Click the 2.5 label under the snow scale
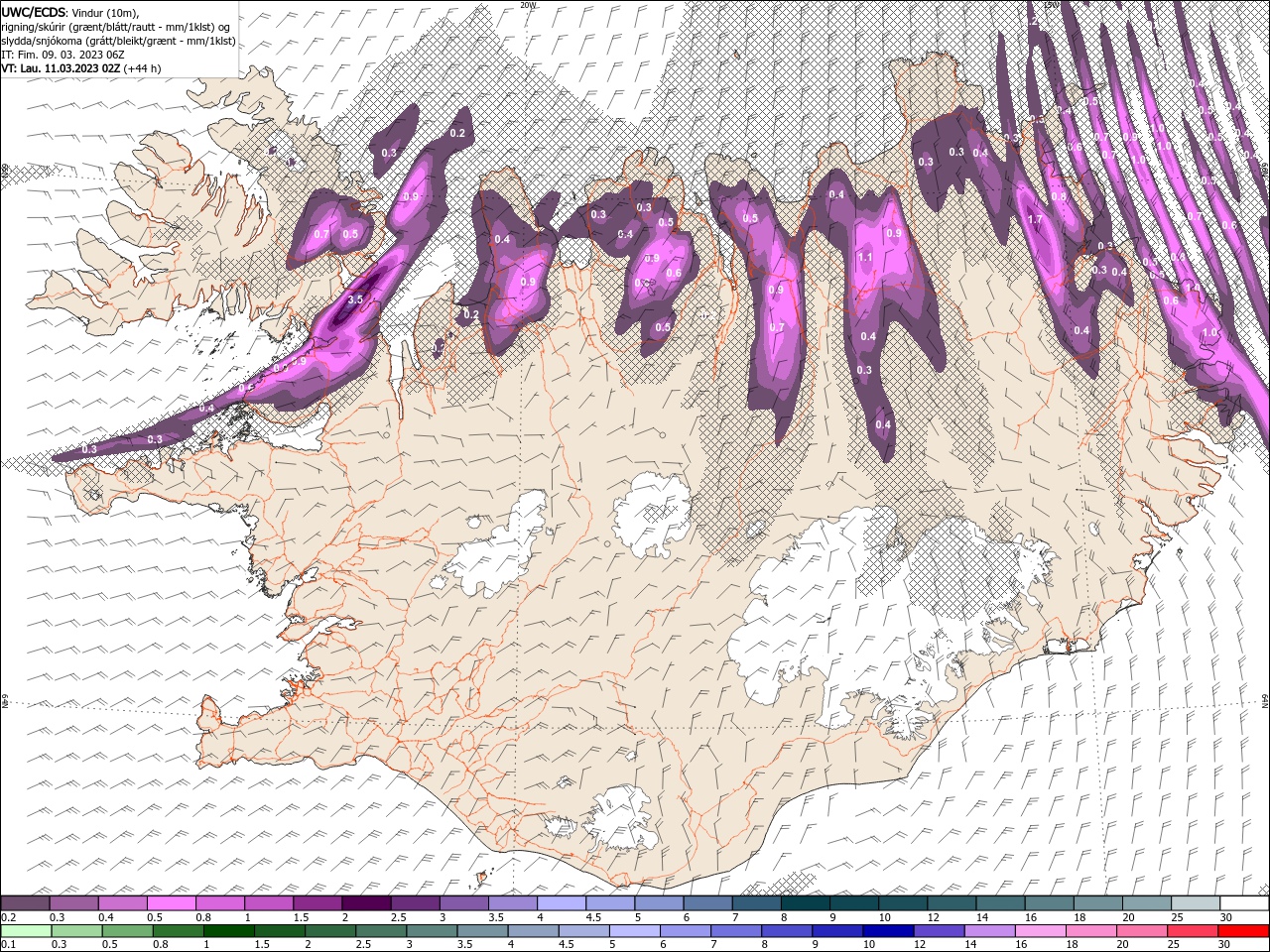Image resolution: width=1270 pixels, height=952 pixels. click(x=398, y=917)
